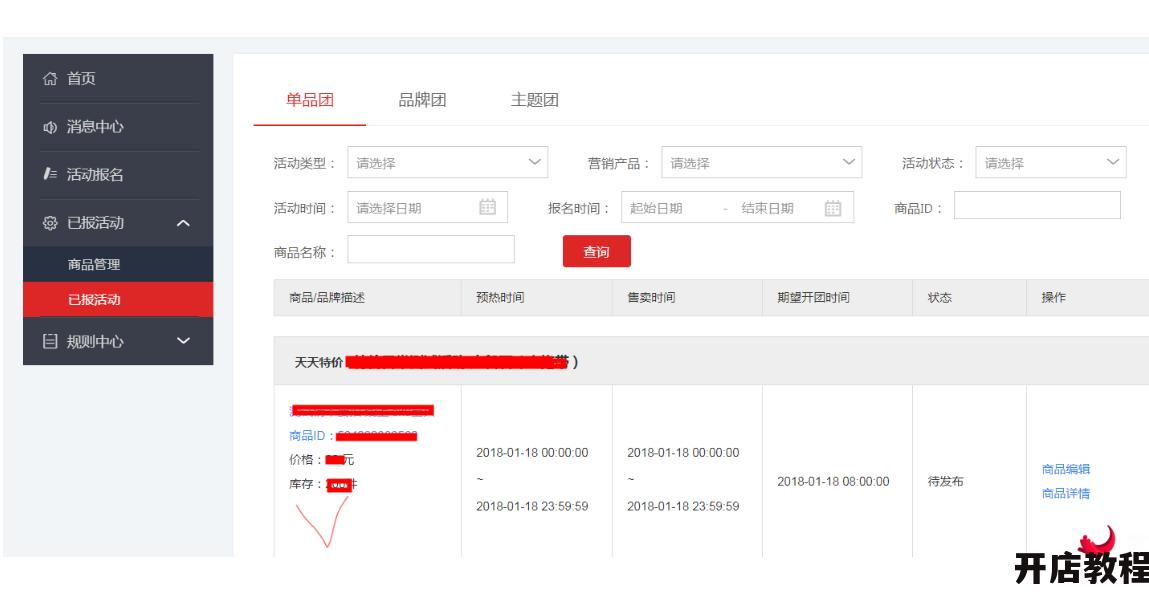Screen dimensions: 1149x615
Task: Open the calendar icon in 活动时间 field
Action: click(487, 207)
